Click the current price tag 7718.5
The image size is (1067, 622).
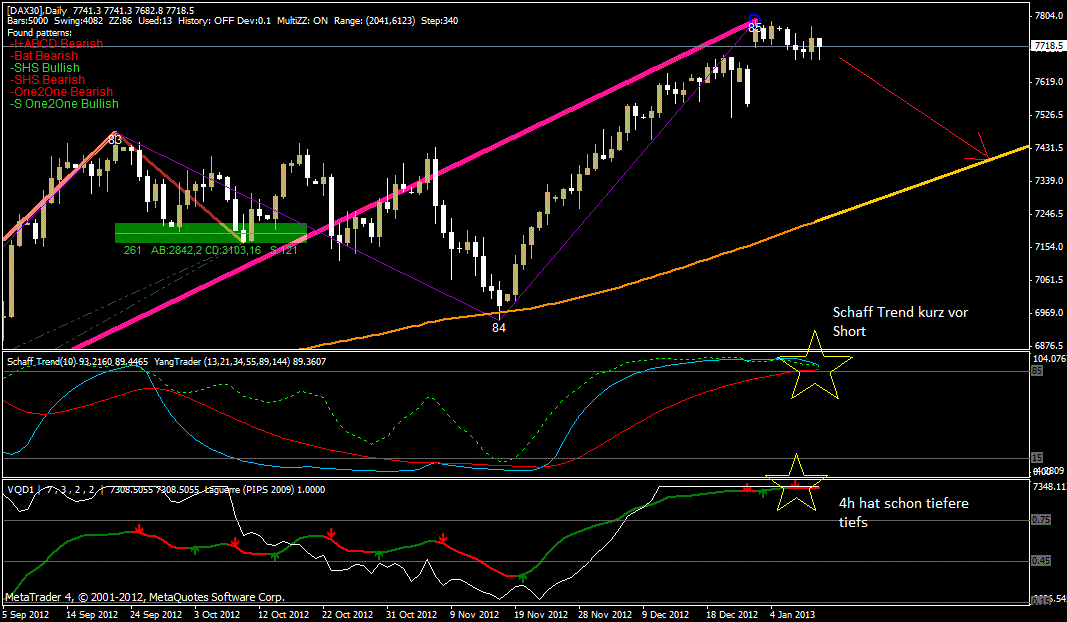[1048, 46]
